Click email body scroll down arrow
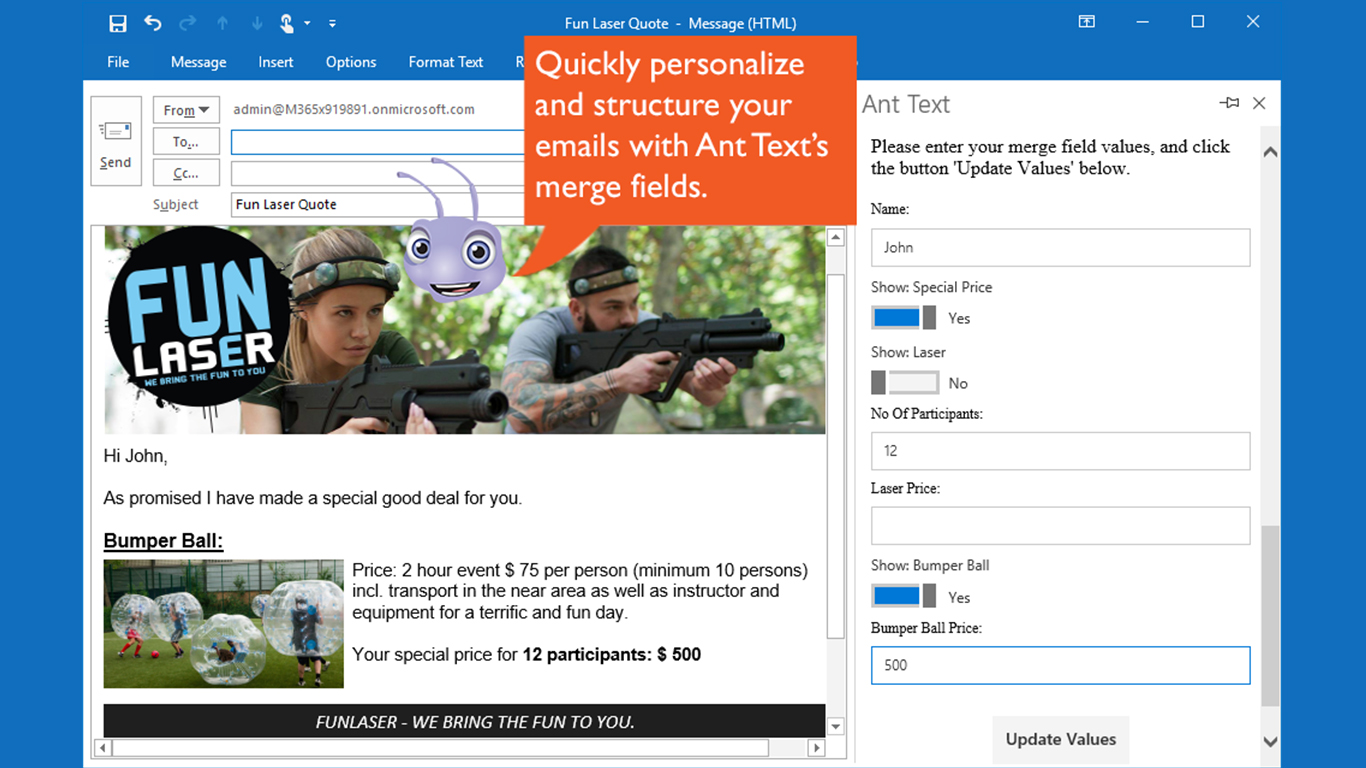 (x=836, y=727)
